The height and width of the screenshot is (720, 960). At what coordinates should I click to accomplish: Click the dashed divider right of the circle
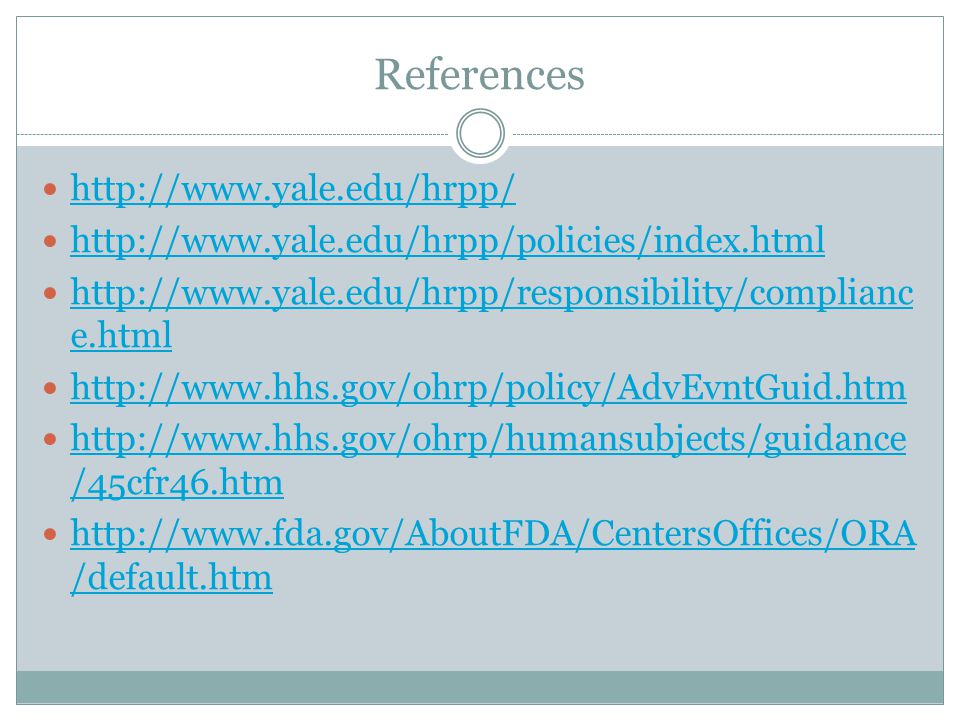coord(728,134)
